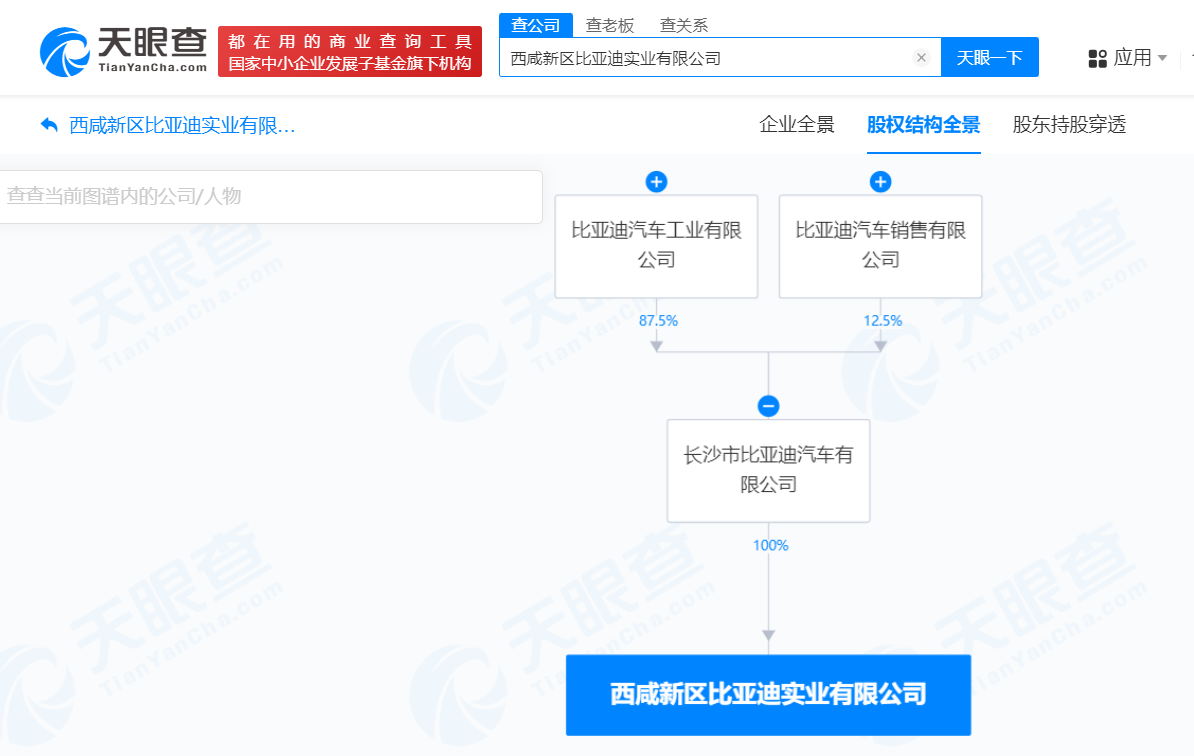Collapse the 长沙市比亚迪汽车有限公司 node

click(768, 406)
